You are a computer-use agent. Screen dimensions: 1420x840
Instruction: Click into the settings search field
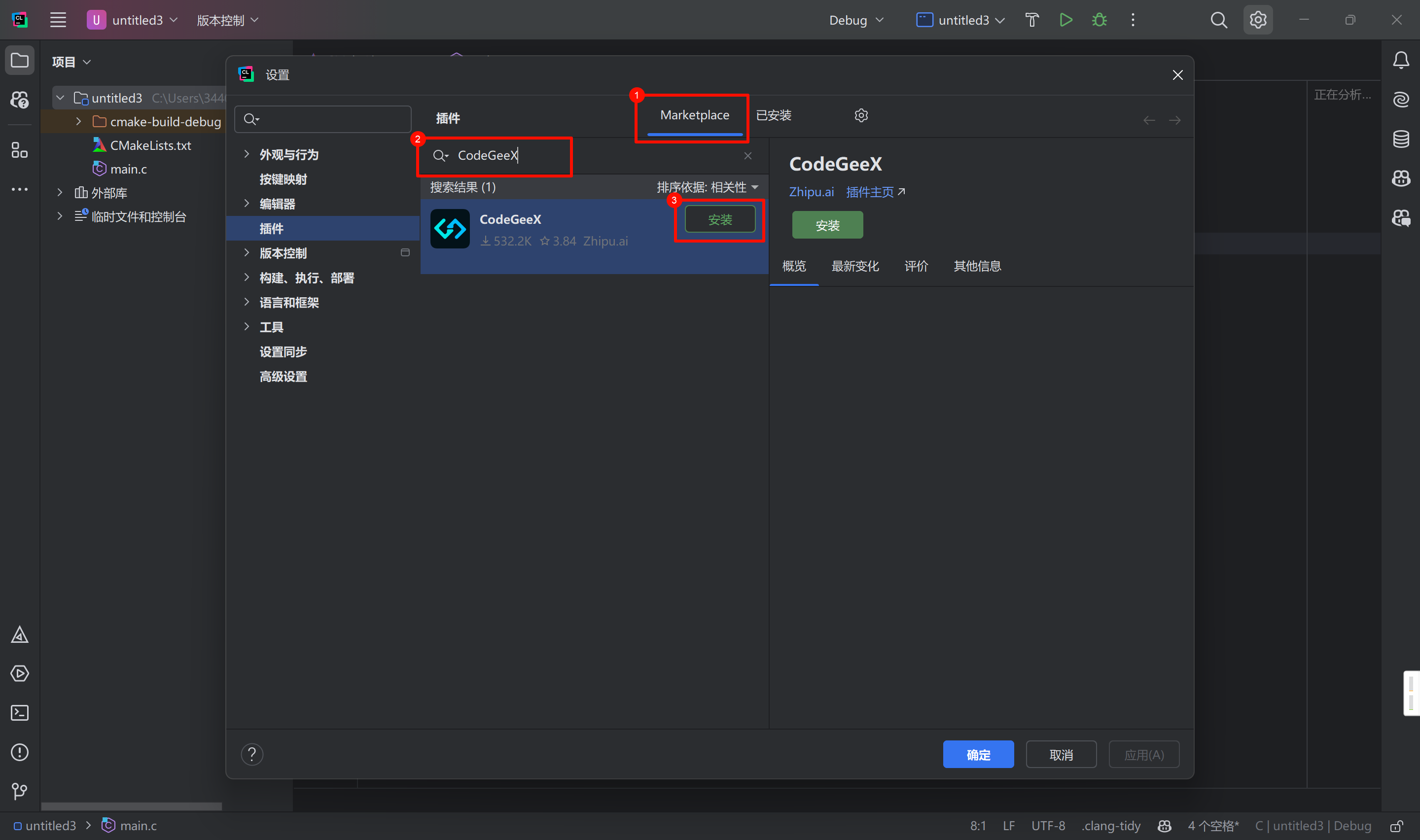coord(322,119)
